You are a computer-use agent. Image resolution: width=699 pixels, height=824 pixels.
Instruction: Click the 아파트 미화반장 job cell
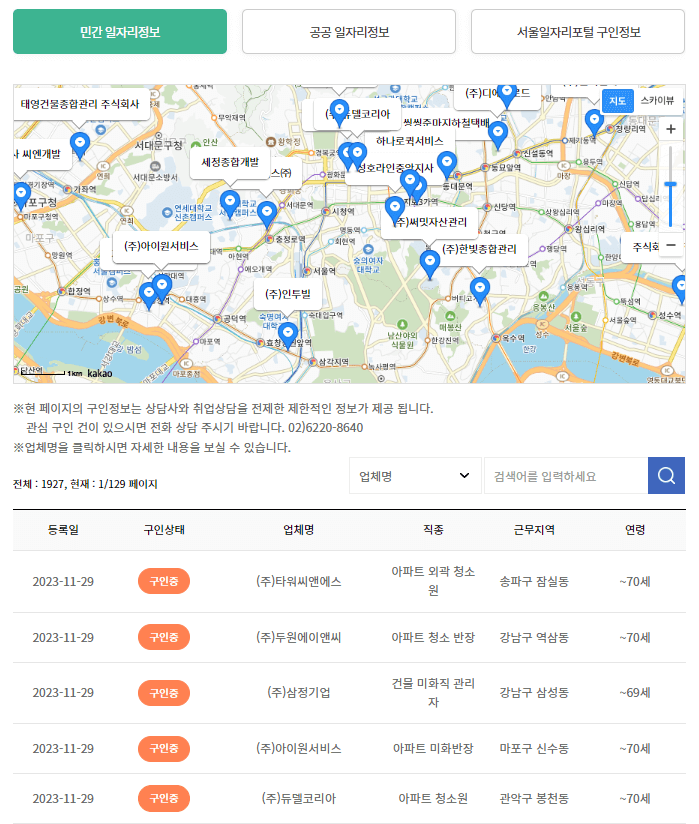pyautogui.click(x=433, y=748)
